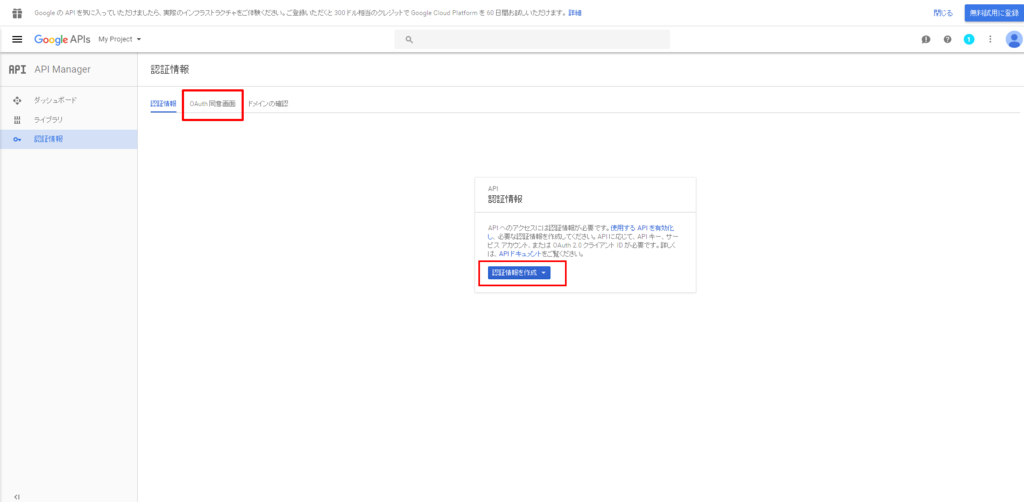1024x502 pixels.
Task: Open ダッシュボード in the sidebar
Action: [55, 100]
